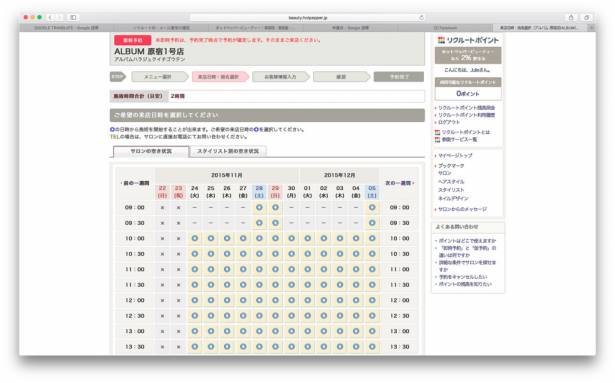This screenshot has width=615, height=383.
Task: Choose the 09:30 slot on December 05
Action: tap(372, 223)
